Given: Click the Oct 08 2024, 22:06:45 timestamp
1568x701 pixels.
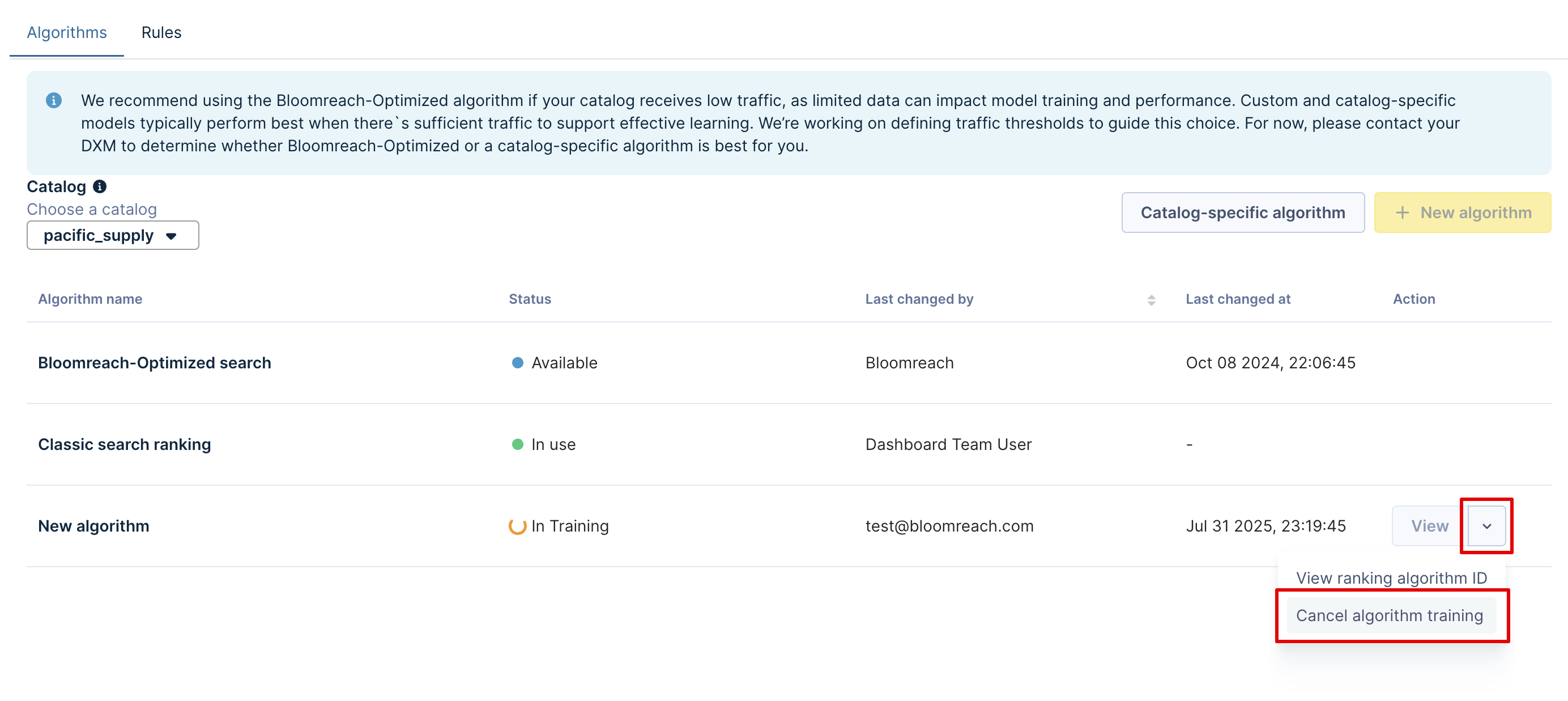Looking at the screenshot, I should pyautogui.click(x=1271, y=362).
